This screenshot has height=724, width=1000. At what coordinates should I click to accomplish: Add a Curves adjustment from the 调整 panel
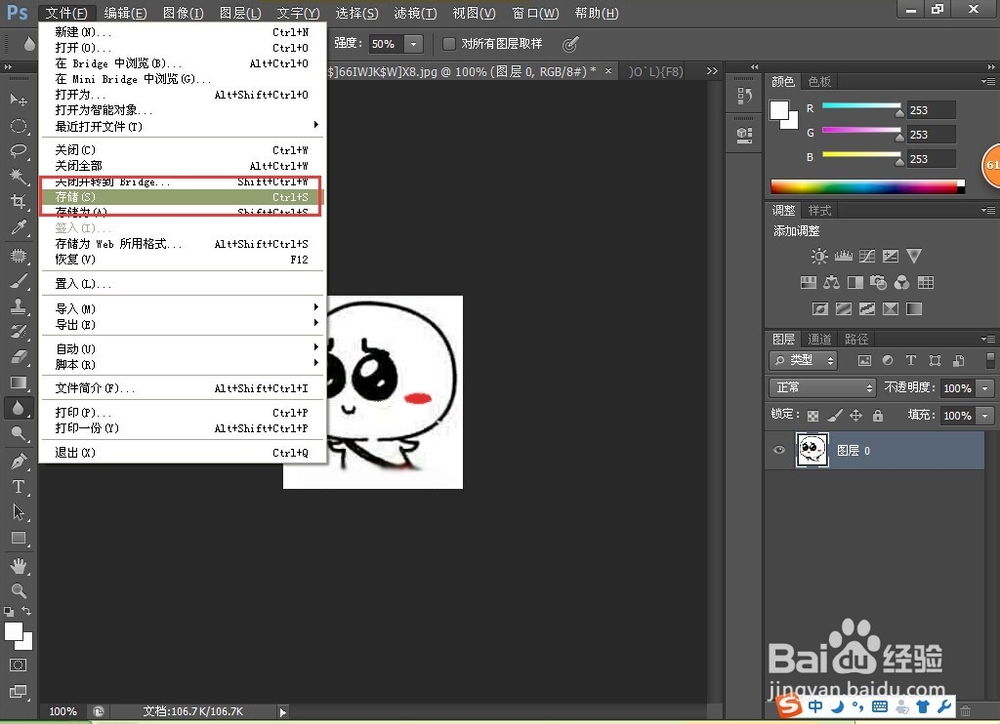click(867, 256)
